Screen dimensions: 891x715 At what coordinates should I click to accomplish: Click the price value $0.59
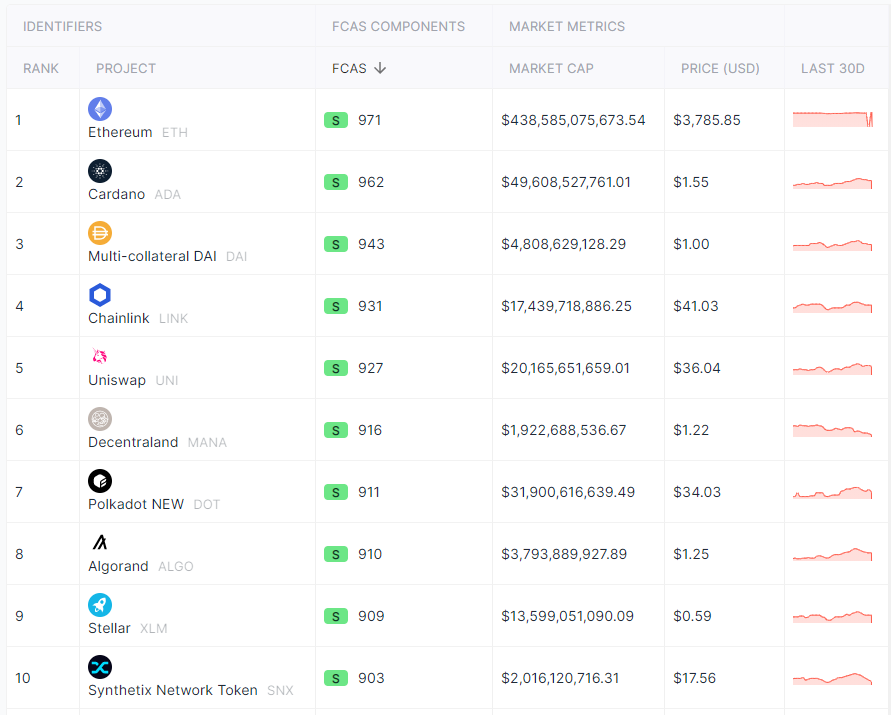(x=692, y=616)
